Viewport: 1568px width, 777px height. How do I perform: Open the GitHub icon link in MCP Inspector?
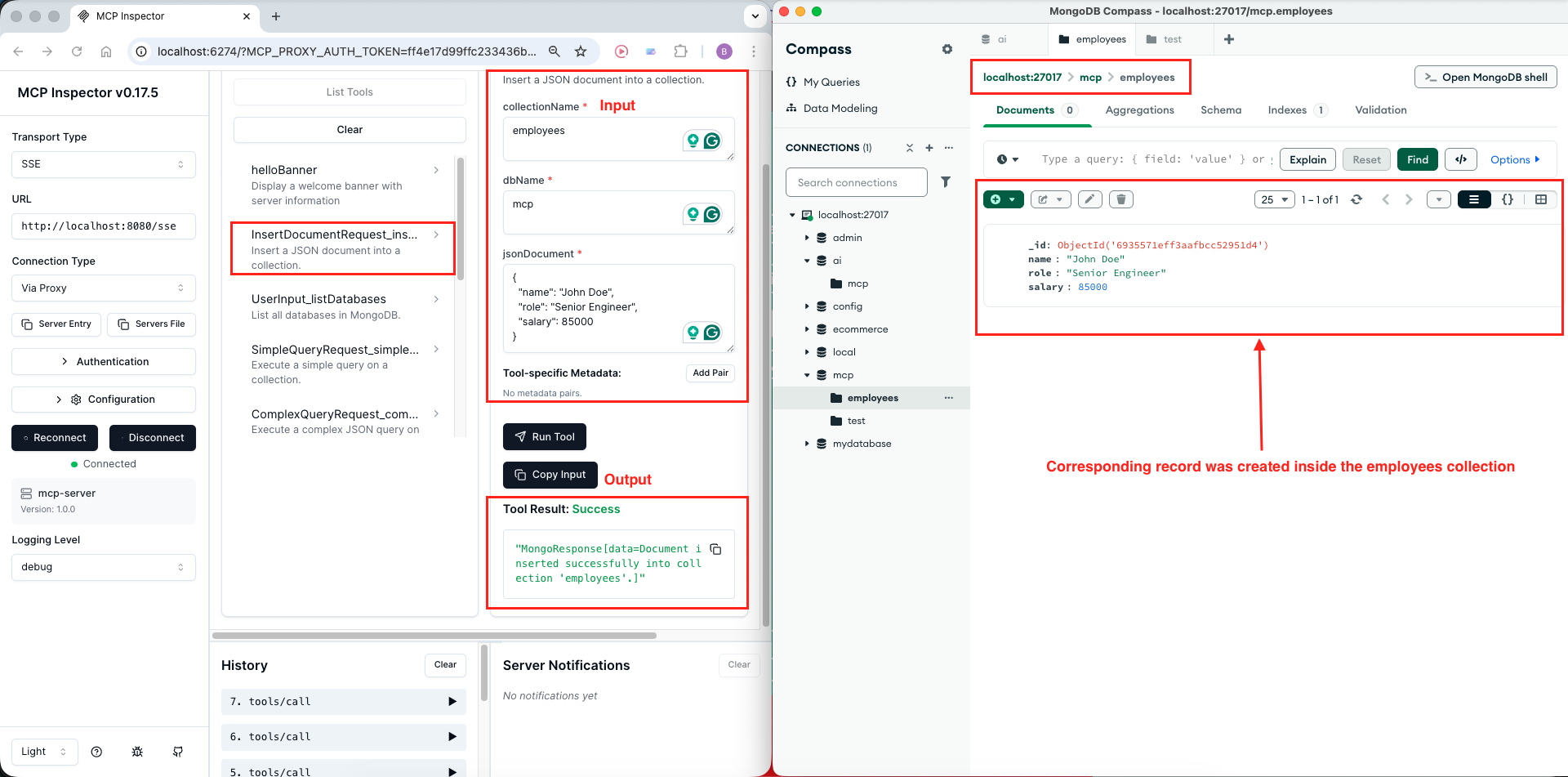tap(178, 752)
